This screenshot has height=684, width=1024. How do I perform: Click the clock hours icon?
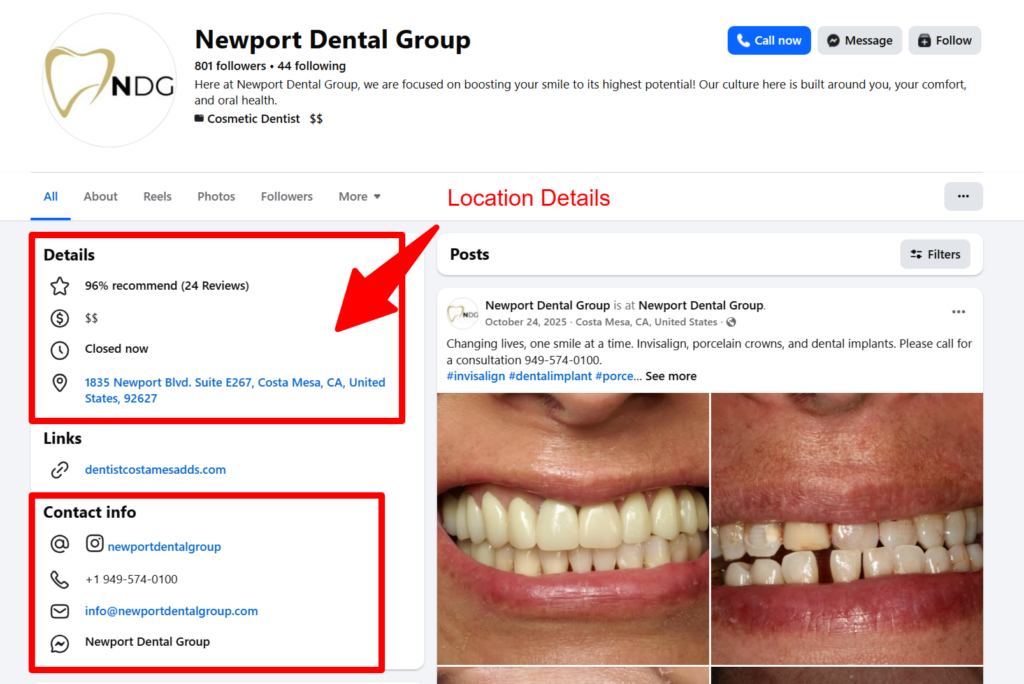click(59, 350)
